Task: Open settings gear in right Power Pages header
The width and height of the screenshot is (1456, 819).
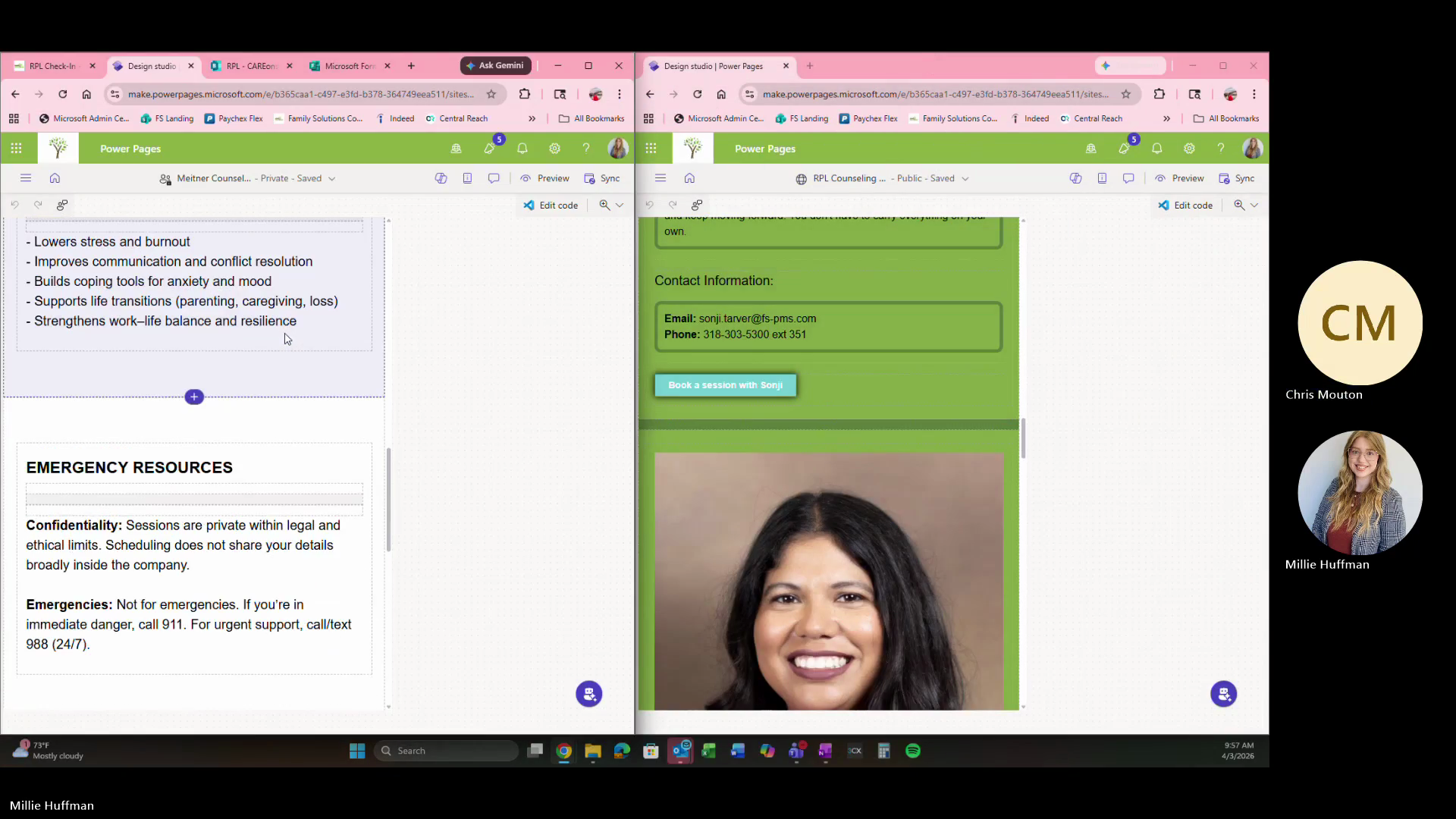Action: (1190, 149)
